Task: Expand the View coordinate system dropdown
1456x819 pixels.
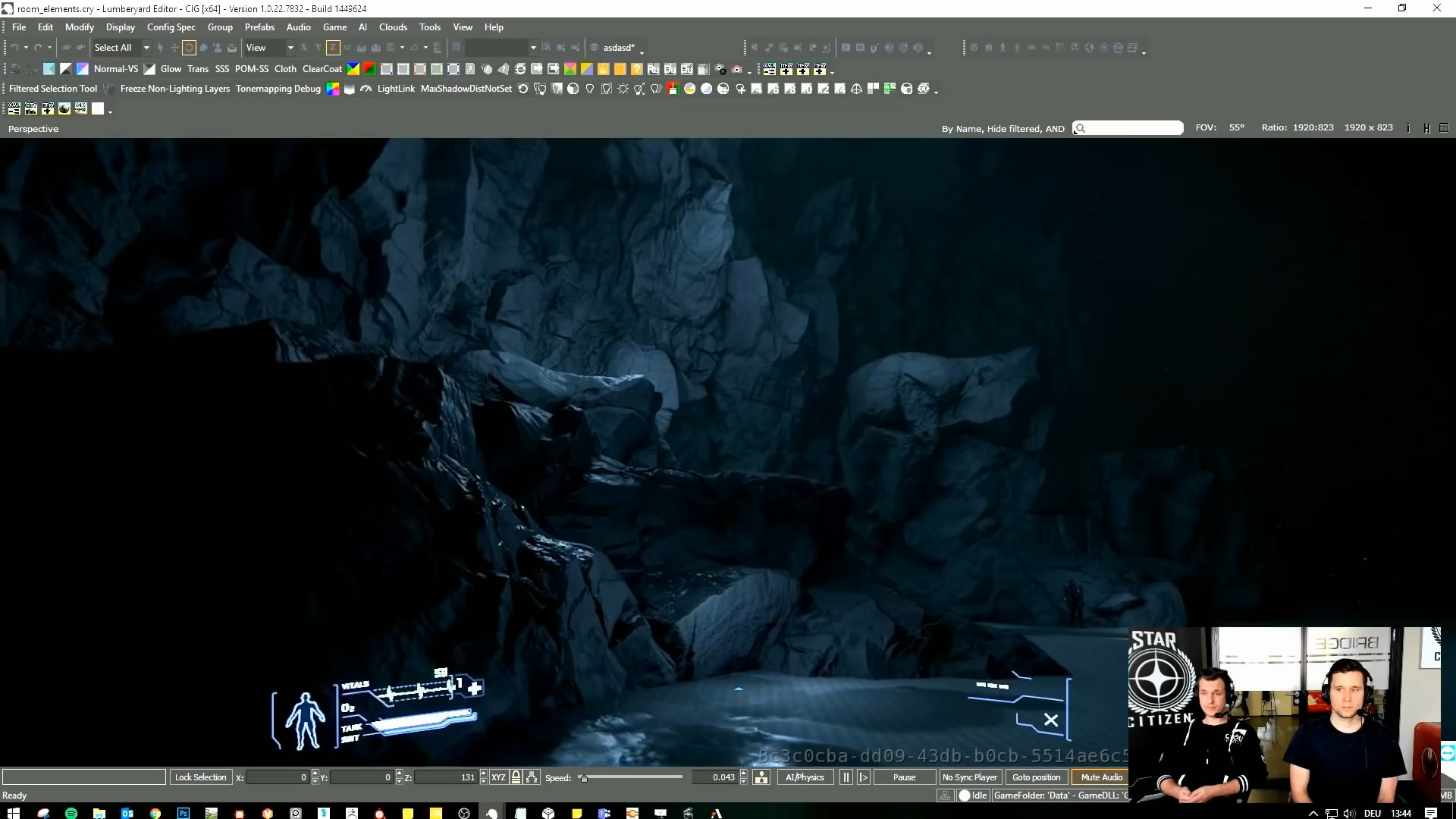Action: point(290,48)
